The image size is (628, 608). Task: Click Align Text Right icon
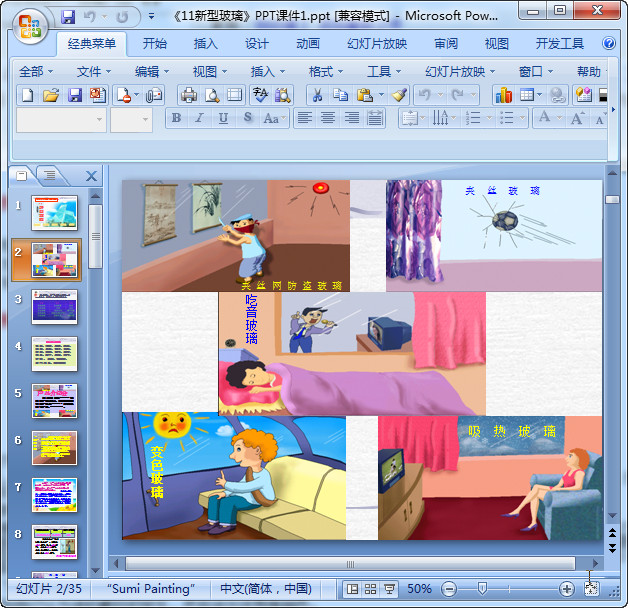[352, 118]
